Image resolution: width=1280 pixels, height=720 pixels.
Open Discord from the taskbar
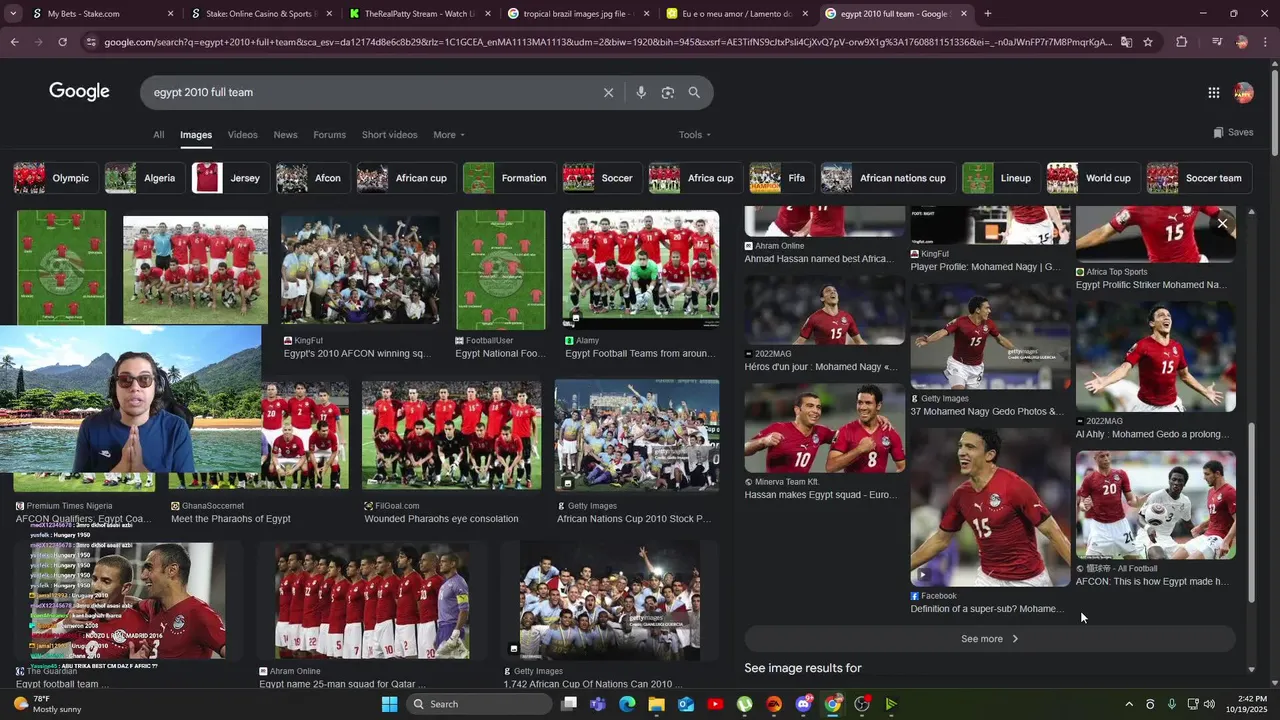pyautogui.click(x=803, y=704)
